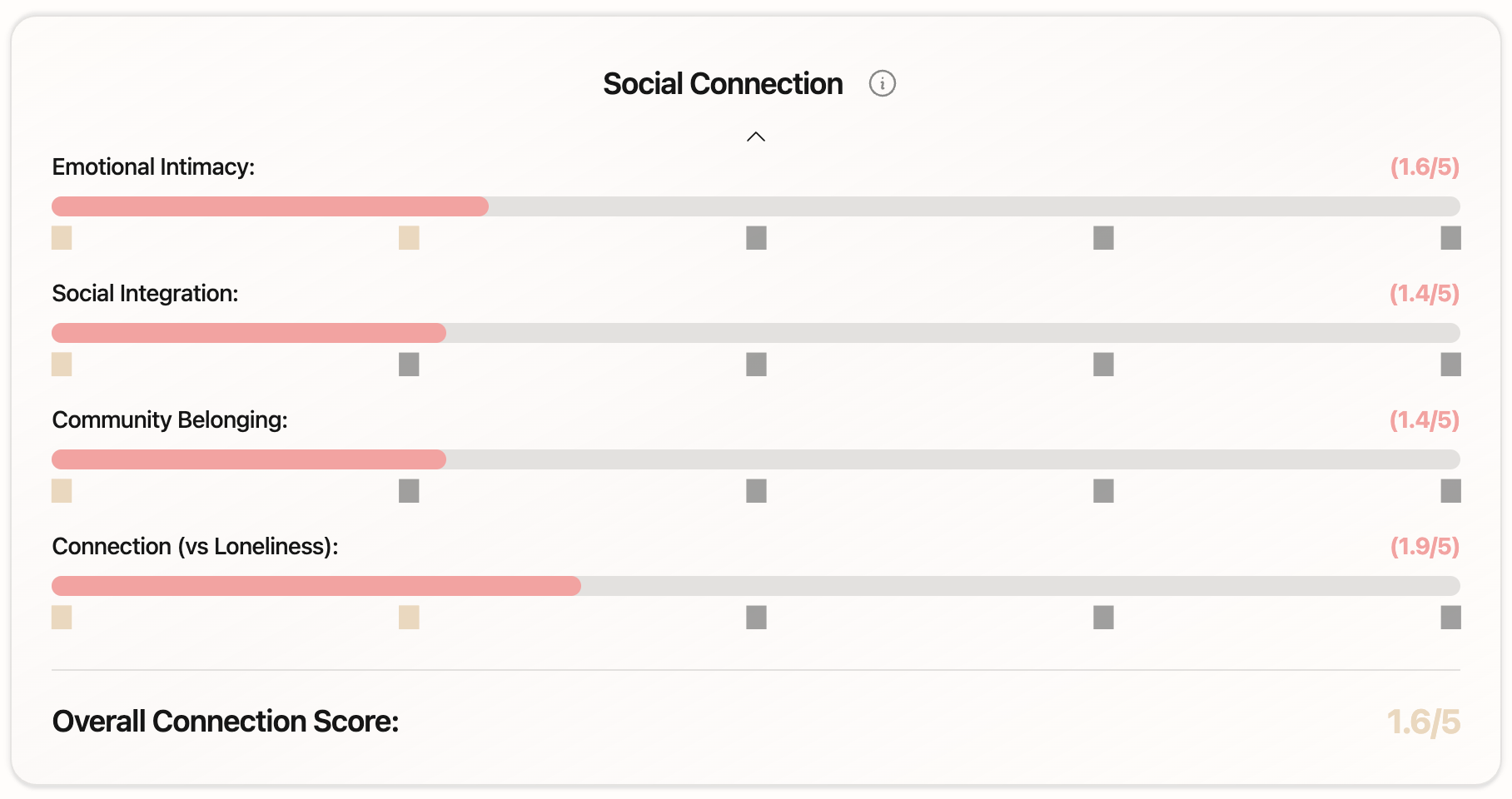Click middle gray marker under Community Belonging
This screenshot has height=799, width=1512.
[756, 491]
